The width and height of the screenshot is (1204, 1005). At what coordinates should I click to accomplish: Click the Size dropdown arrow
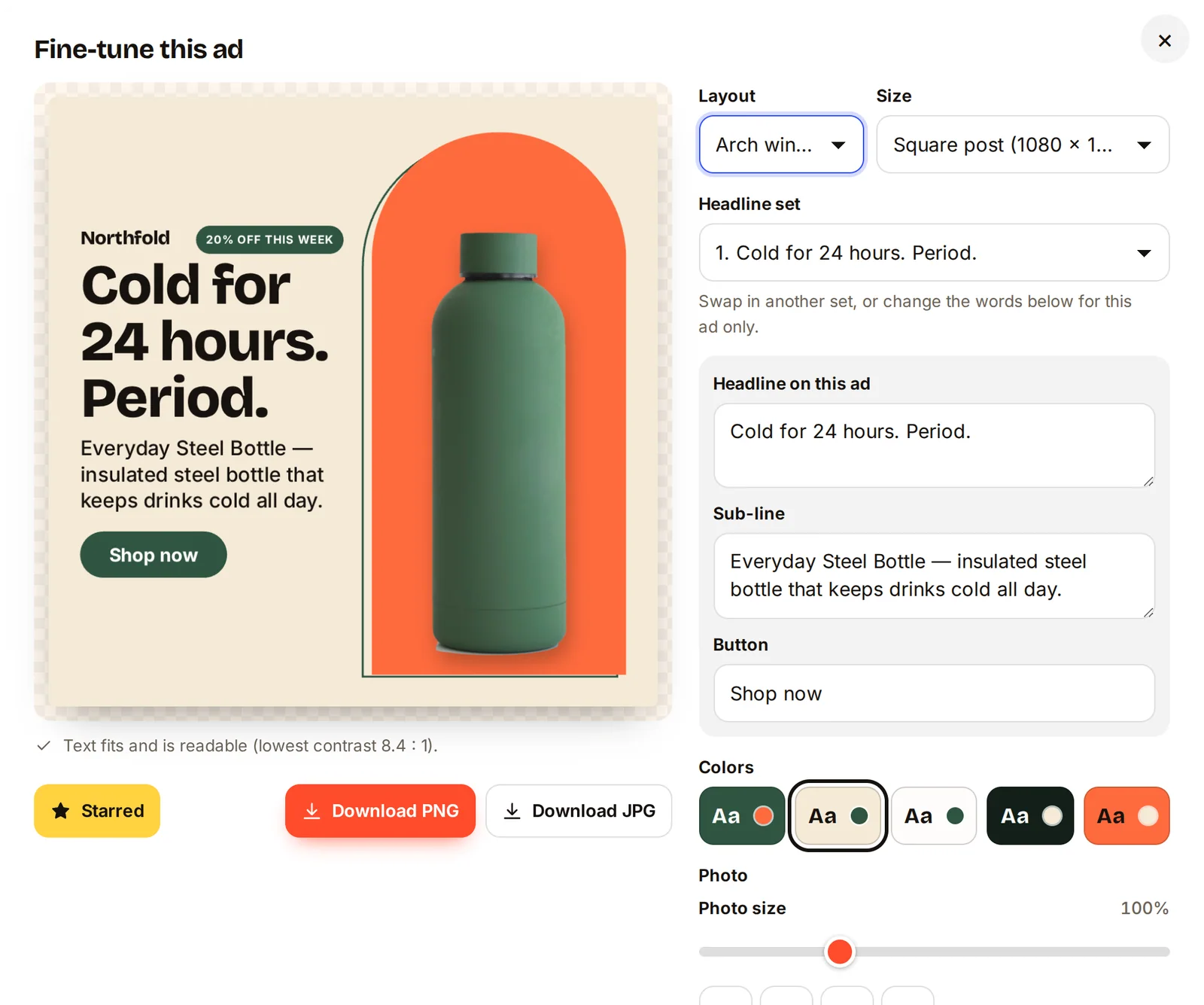click(x=1144, y=145)
